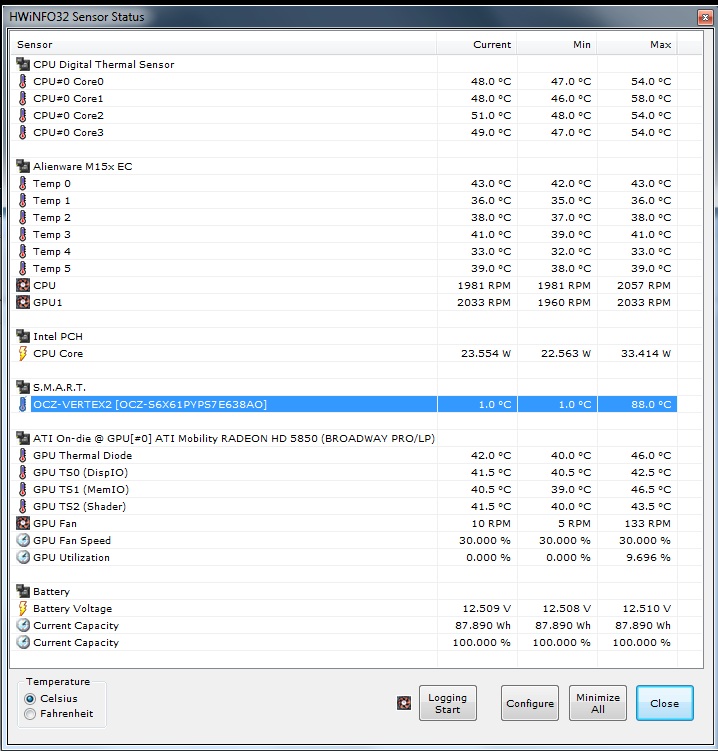Switch temperature units to Fahrenheit

tap(30, 714)
